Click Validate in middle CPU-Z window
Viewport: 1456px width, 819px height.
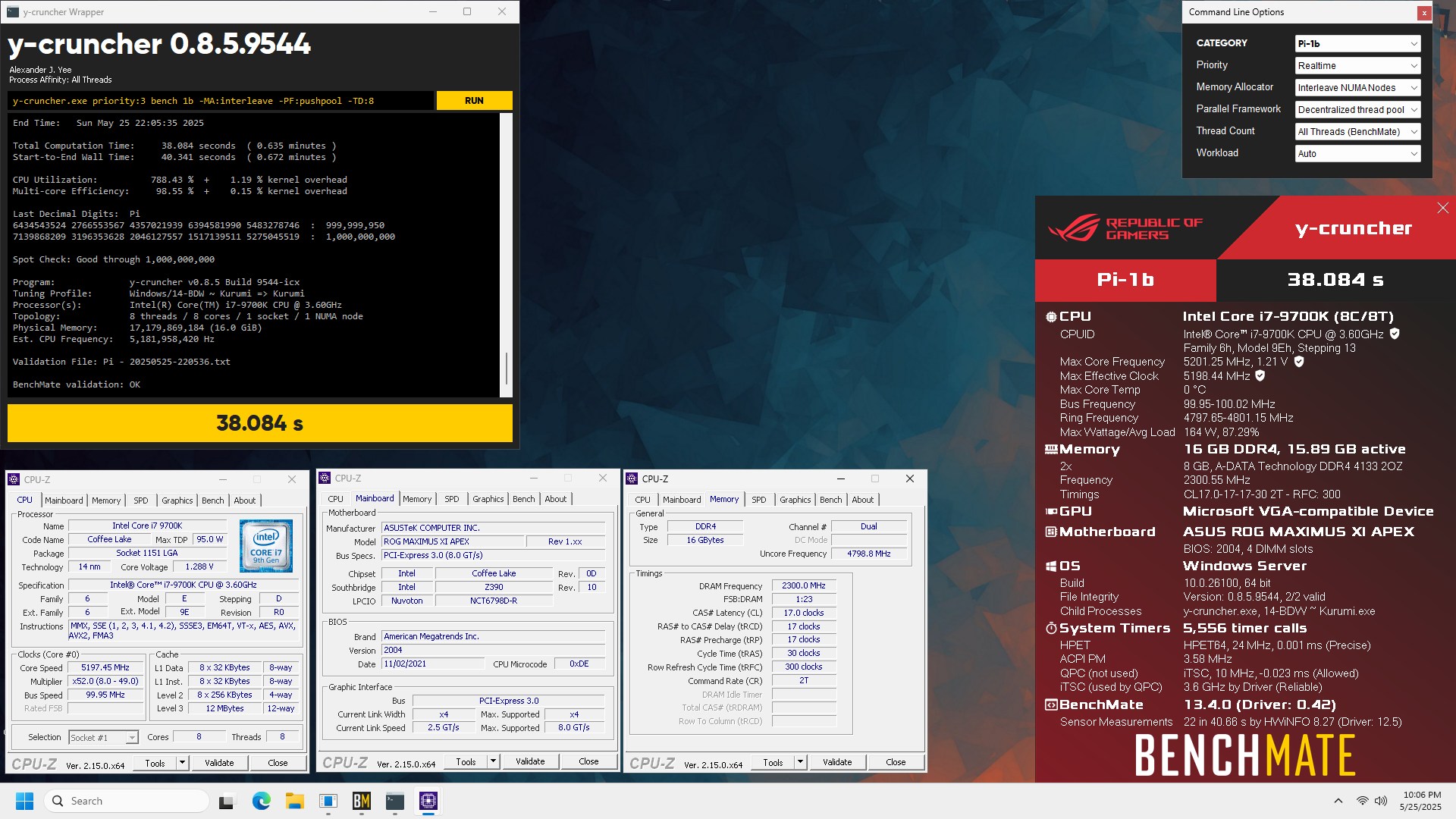click(x=530, y=761)
